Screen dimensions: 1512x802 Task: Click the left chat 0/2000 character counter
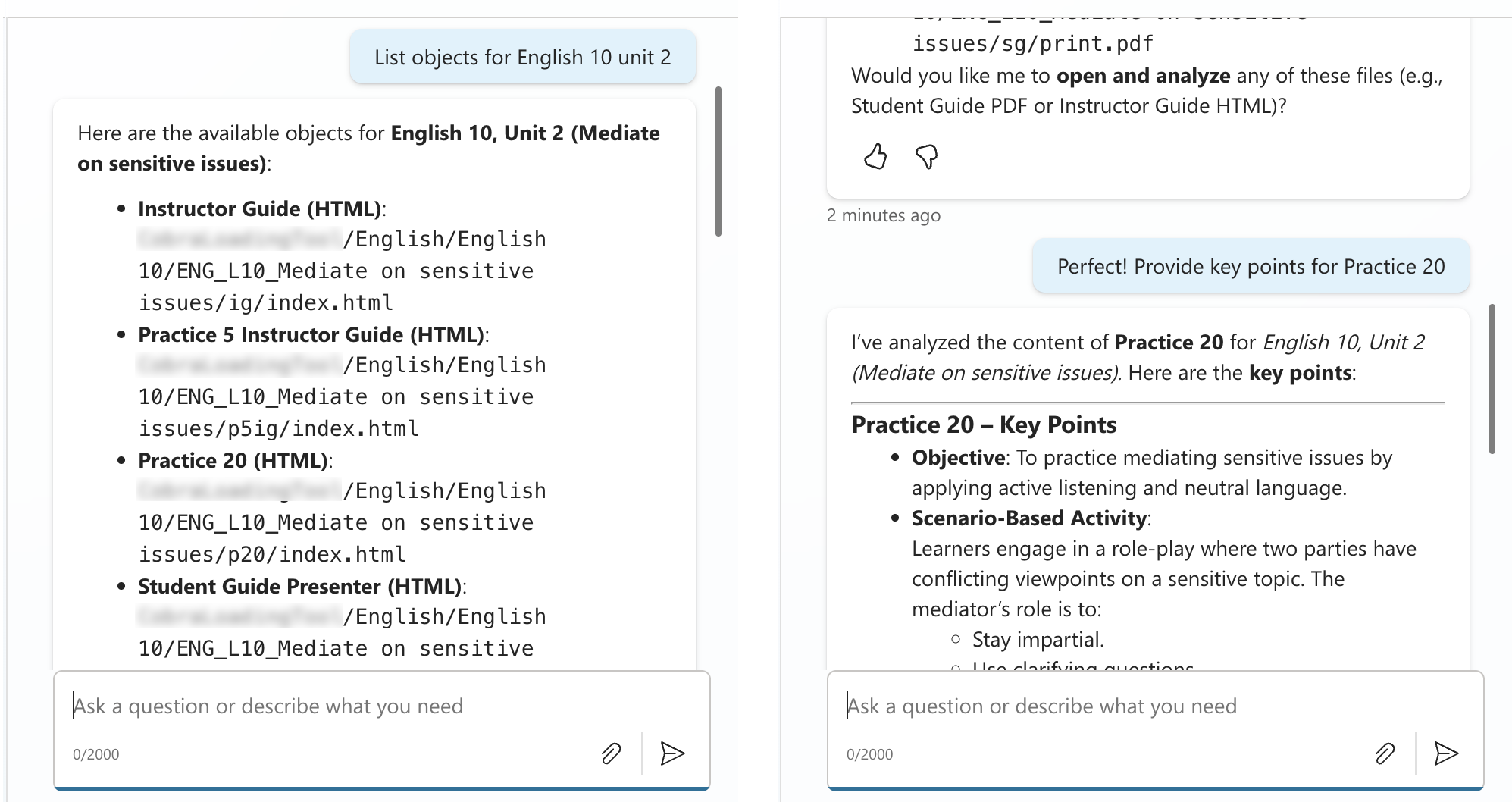96,754
